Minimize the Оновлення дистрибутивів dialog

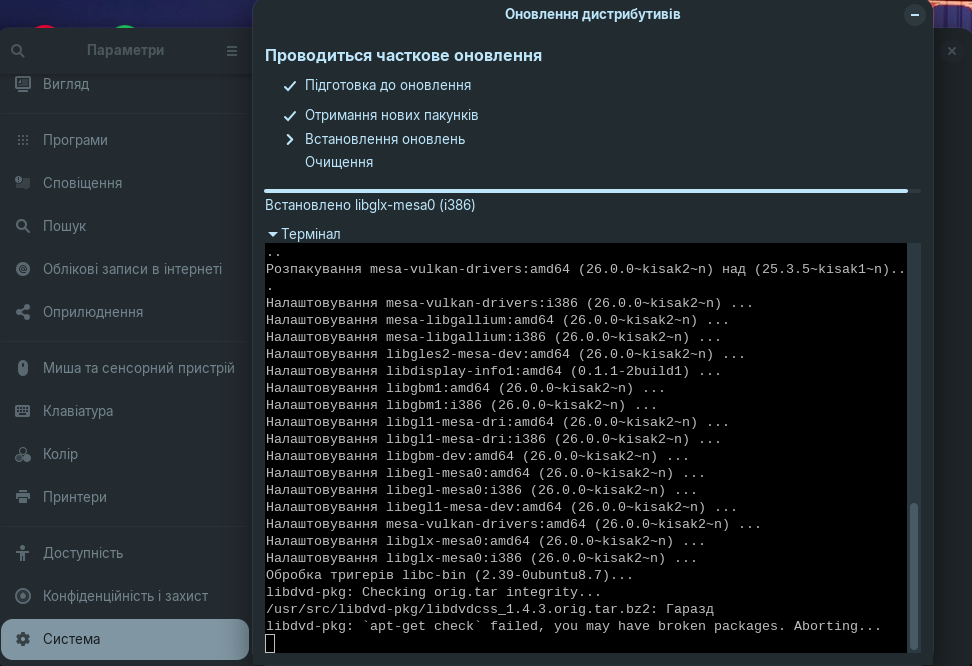tap(914, 15)
